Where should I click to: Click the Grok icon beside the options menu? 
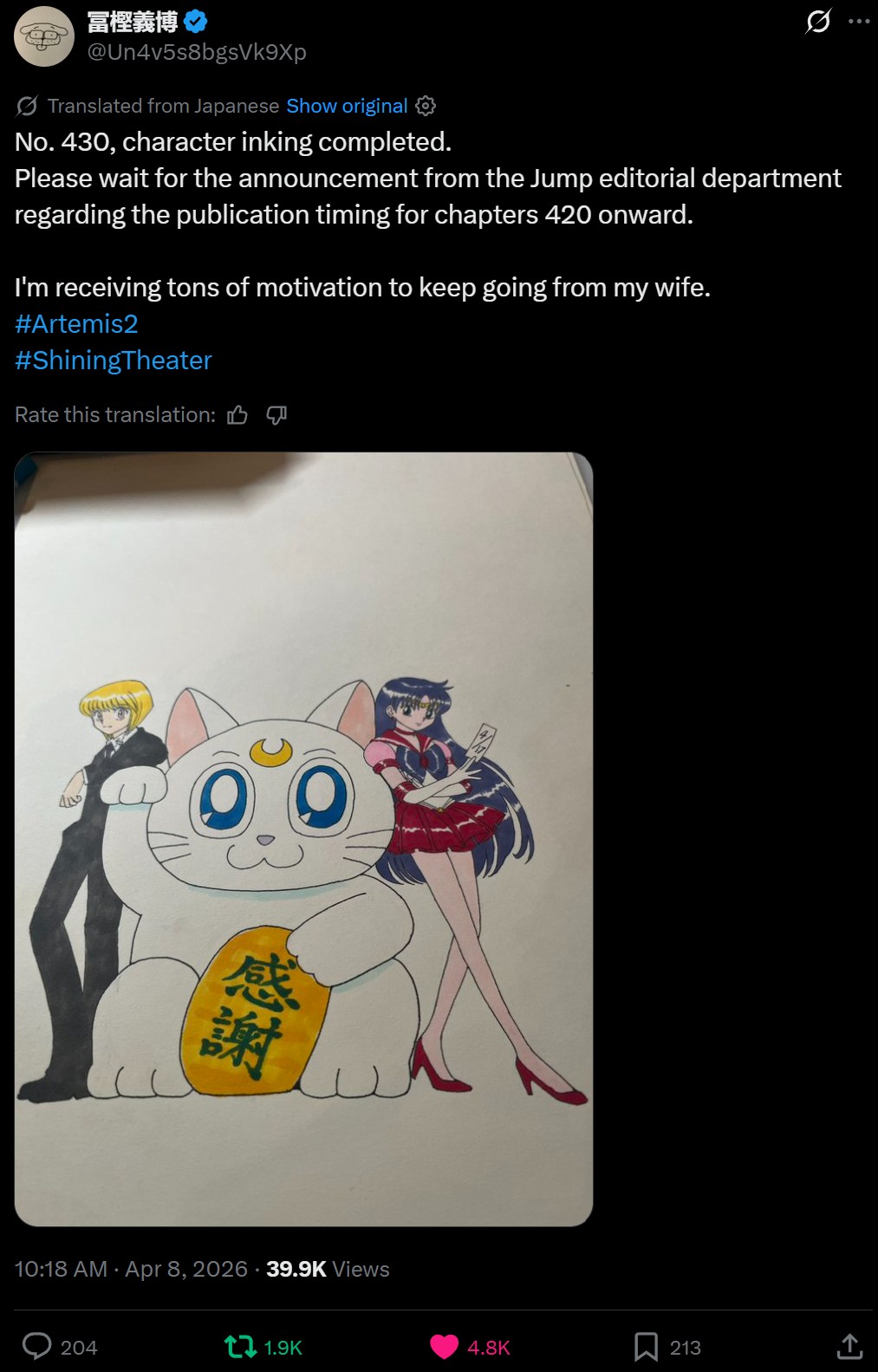tap(817, 21)
